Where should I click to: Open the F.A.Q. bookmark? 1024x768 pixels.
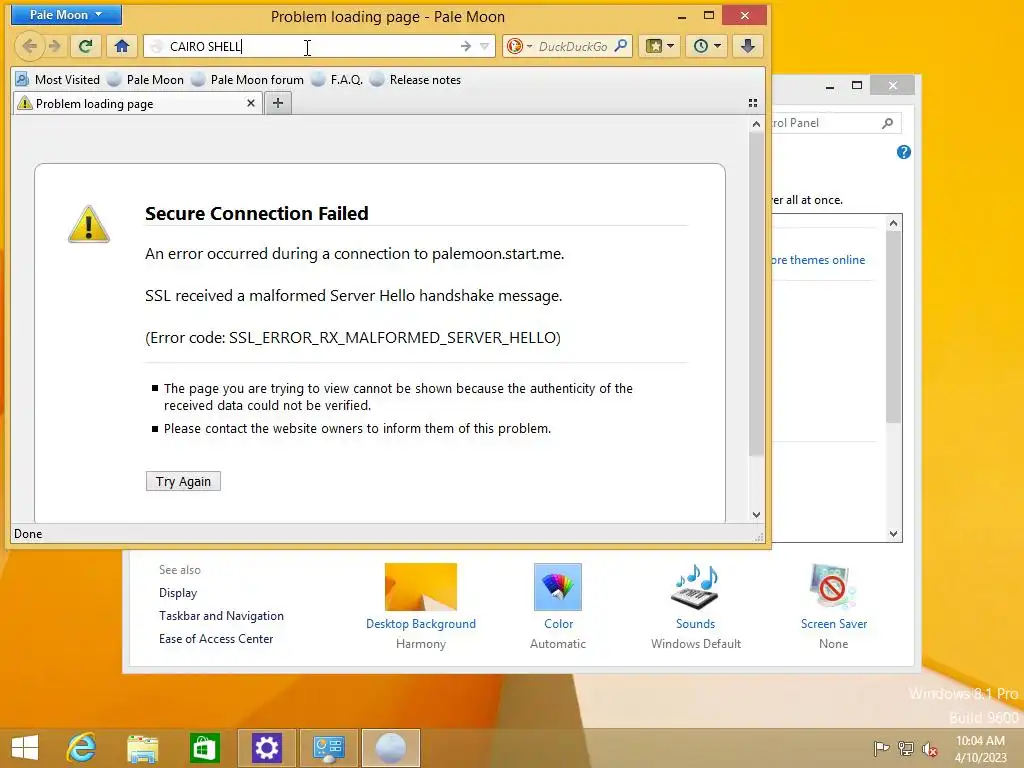tap(337, 80)
